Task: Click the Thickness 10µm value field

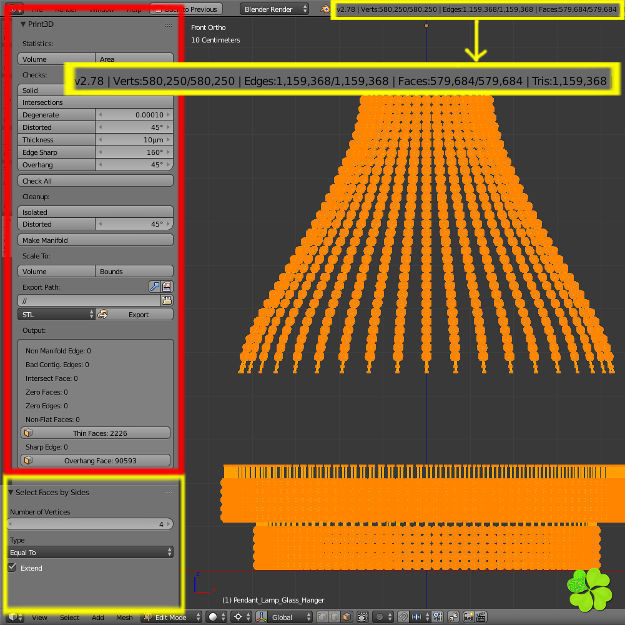Action: pos(134,140)
